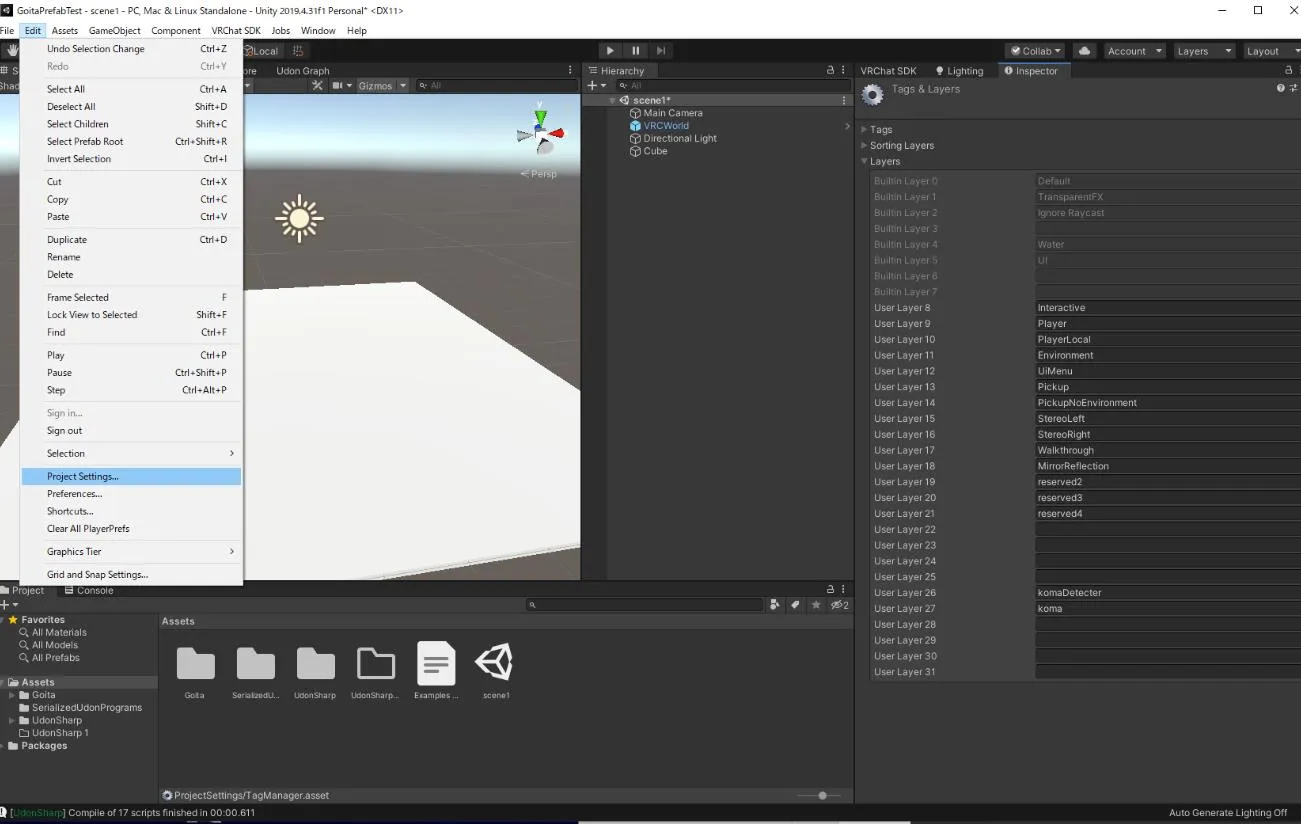Choose Project Settings... from the Edit menu

pyautogui.click(x=131, y=477)
